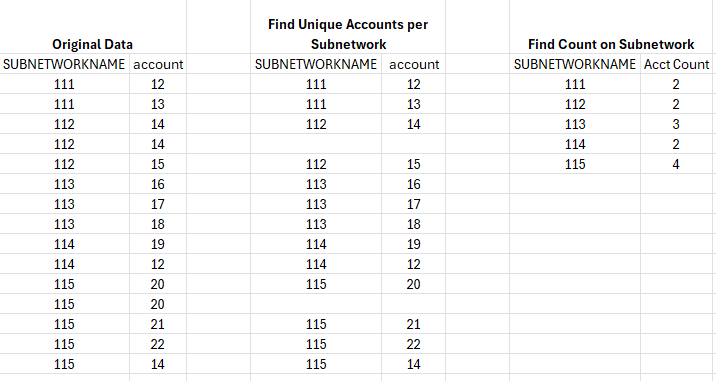Select the 'Original Data' title cell

[x=93, y=44]
